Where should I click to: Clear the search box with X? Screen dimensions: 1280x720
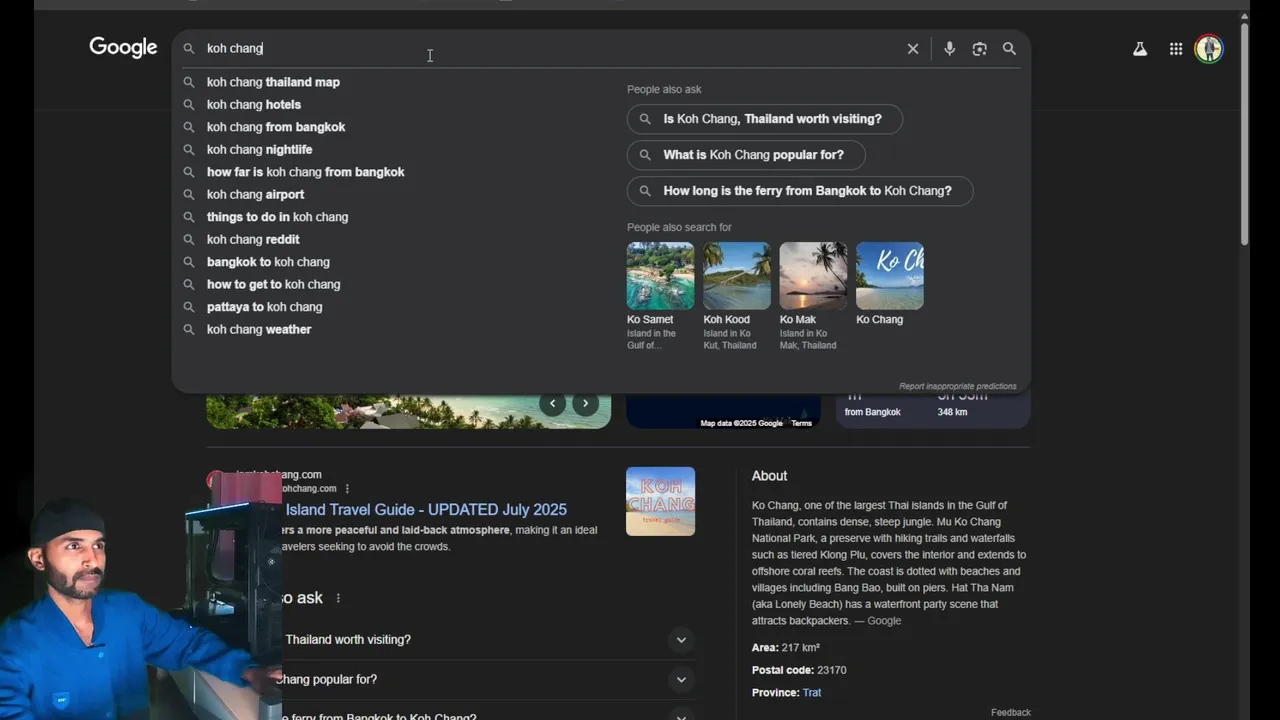913,49
